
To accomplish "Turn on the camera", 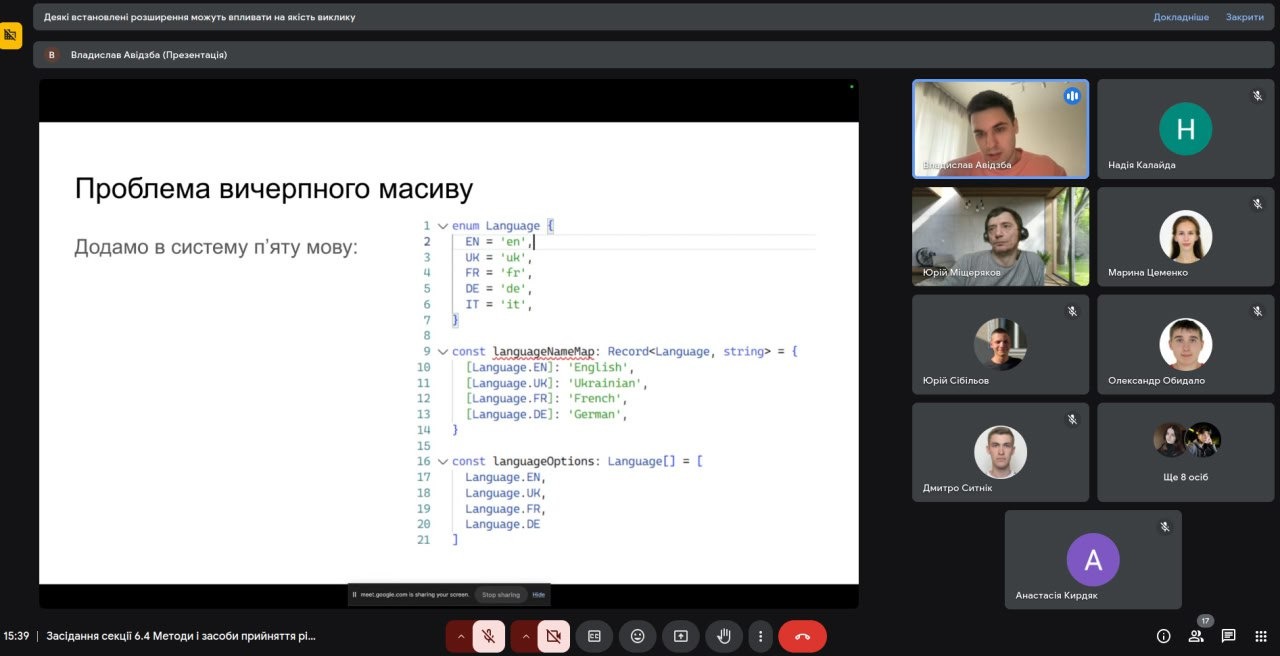I will (x=553, y=636).
